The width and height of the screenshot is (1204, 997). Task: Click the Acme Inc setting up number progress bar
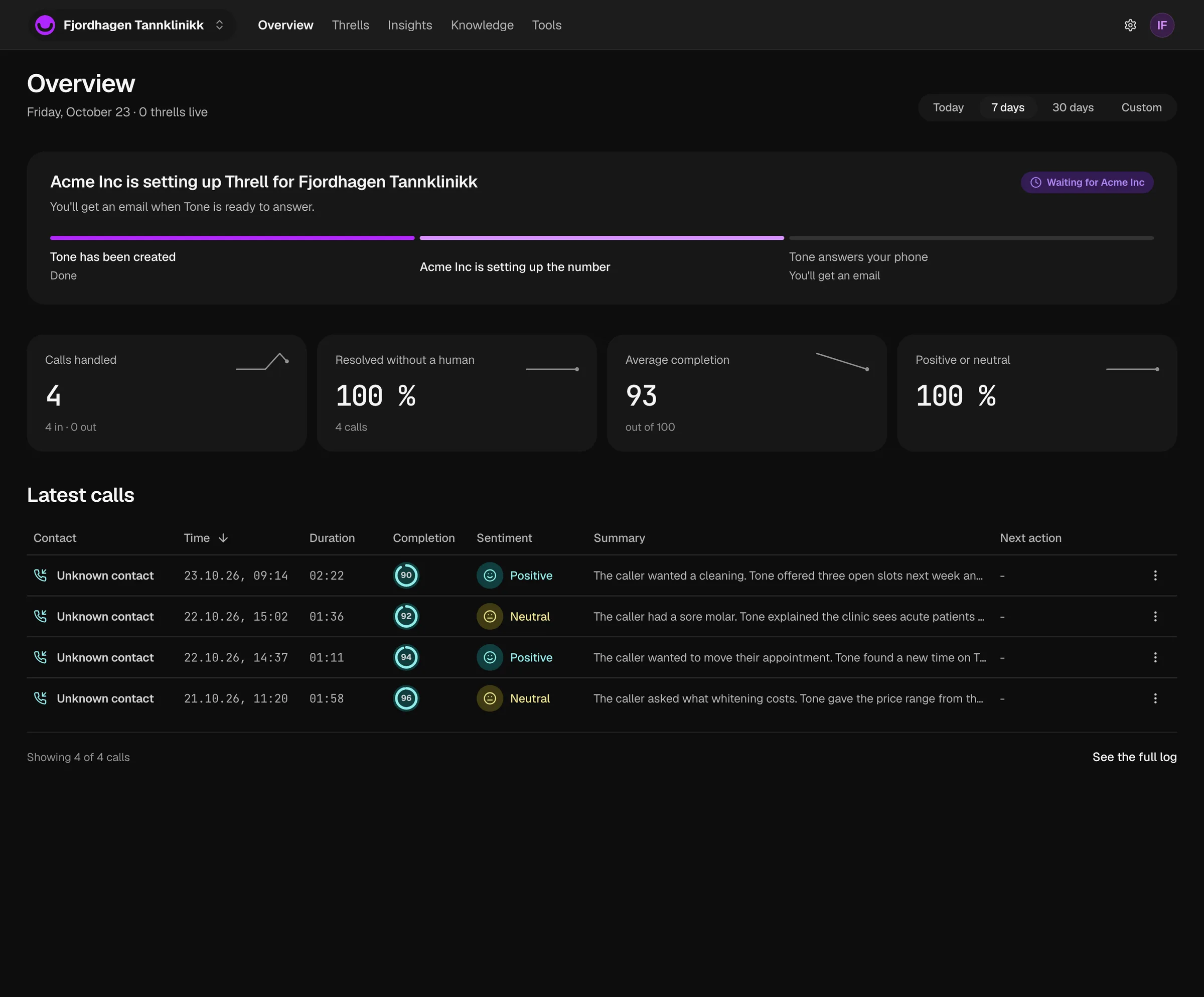click(601, 238)
